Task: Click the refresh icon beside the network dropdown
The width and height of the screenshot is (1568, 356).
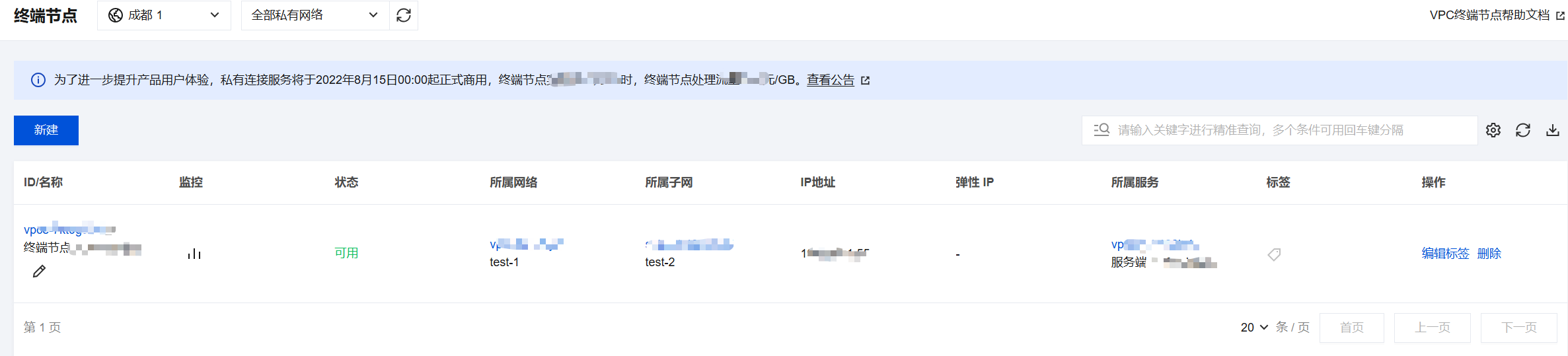Action: tap(404, 15)
